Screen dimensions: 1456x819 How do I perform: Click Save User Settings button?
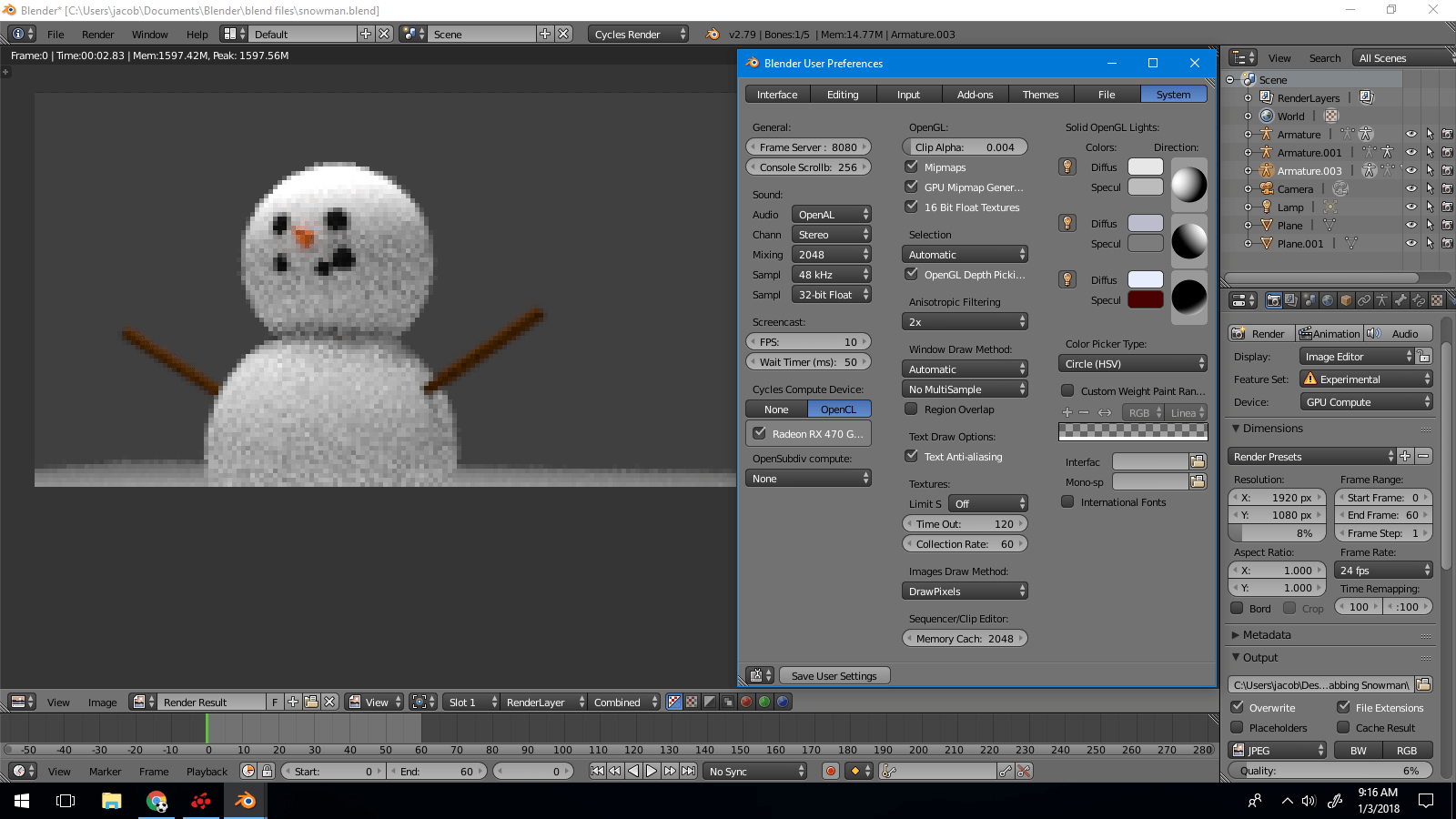[834, 676]
